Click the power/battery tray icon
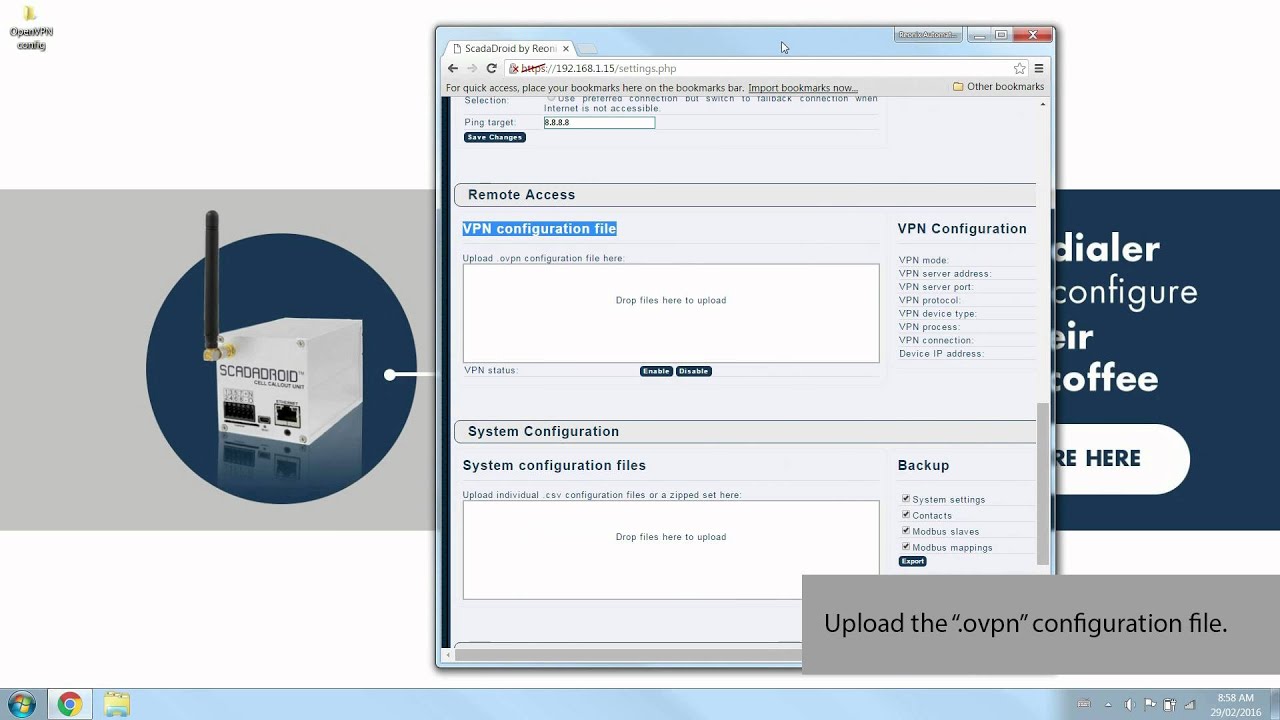Viewport: 1280px width, 720px height. pos(1169,704)
